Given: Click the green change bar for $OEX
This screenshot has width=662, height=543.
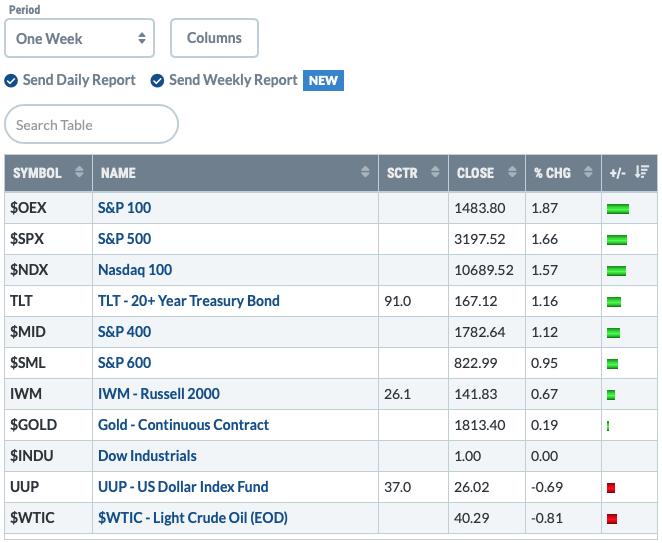Looking at the screenshot, I should 618,209.
